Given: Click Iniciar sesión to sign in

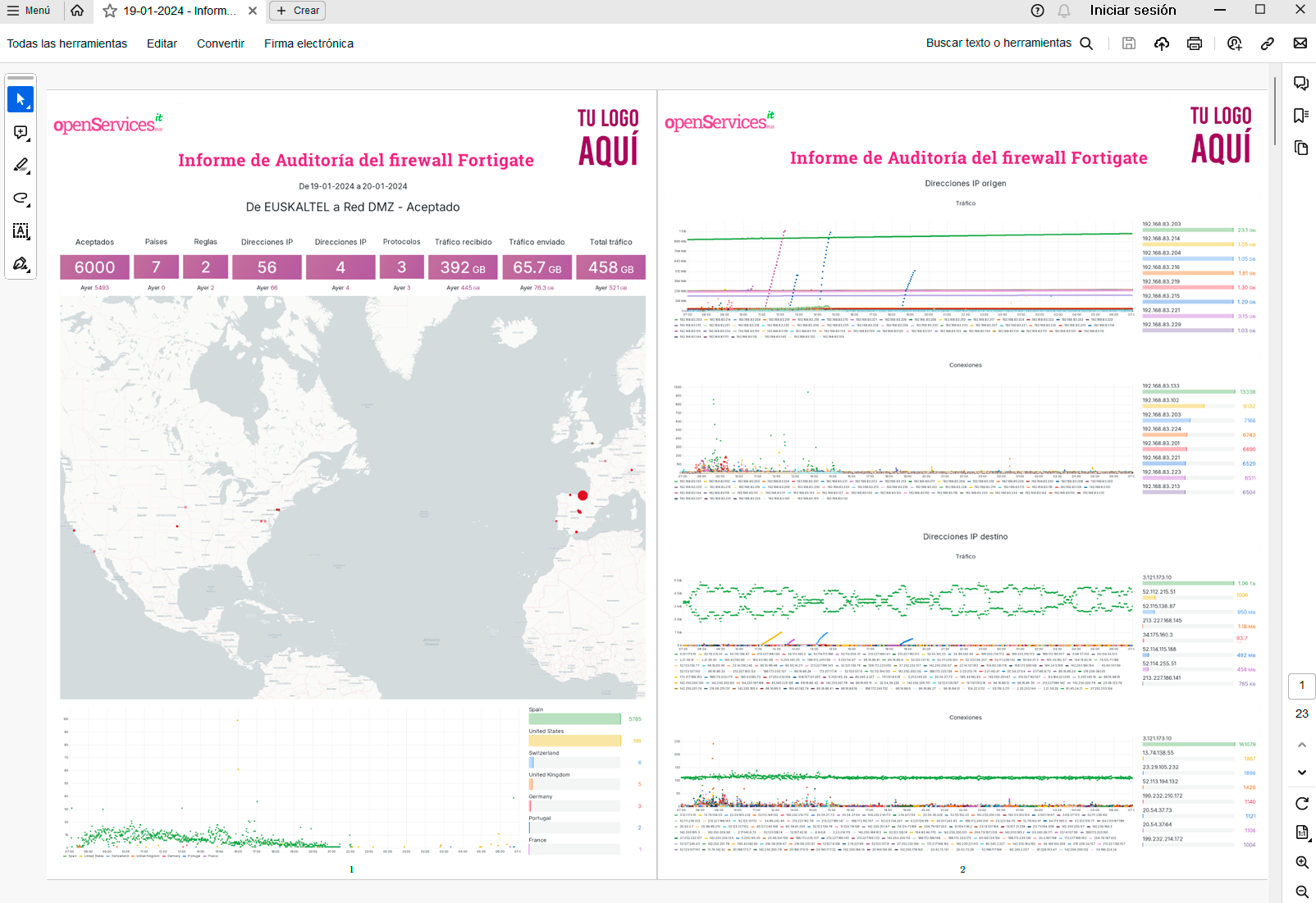Looking at the screenshot, I should 1132,11.
